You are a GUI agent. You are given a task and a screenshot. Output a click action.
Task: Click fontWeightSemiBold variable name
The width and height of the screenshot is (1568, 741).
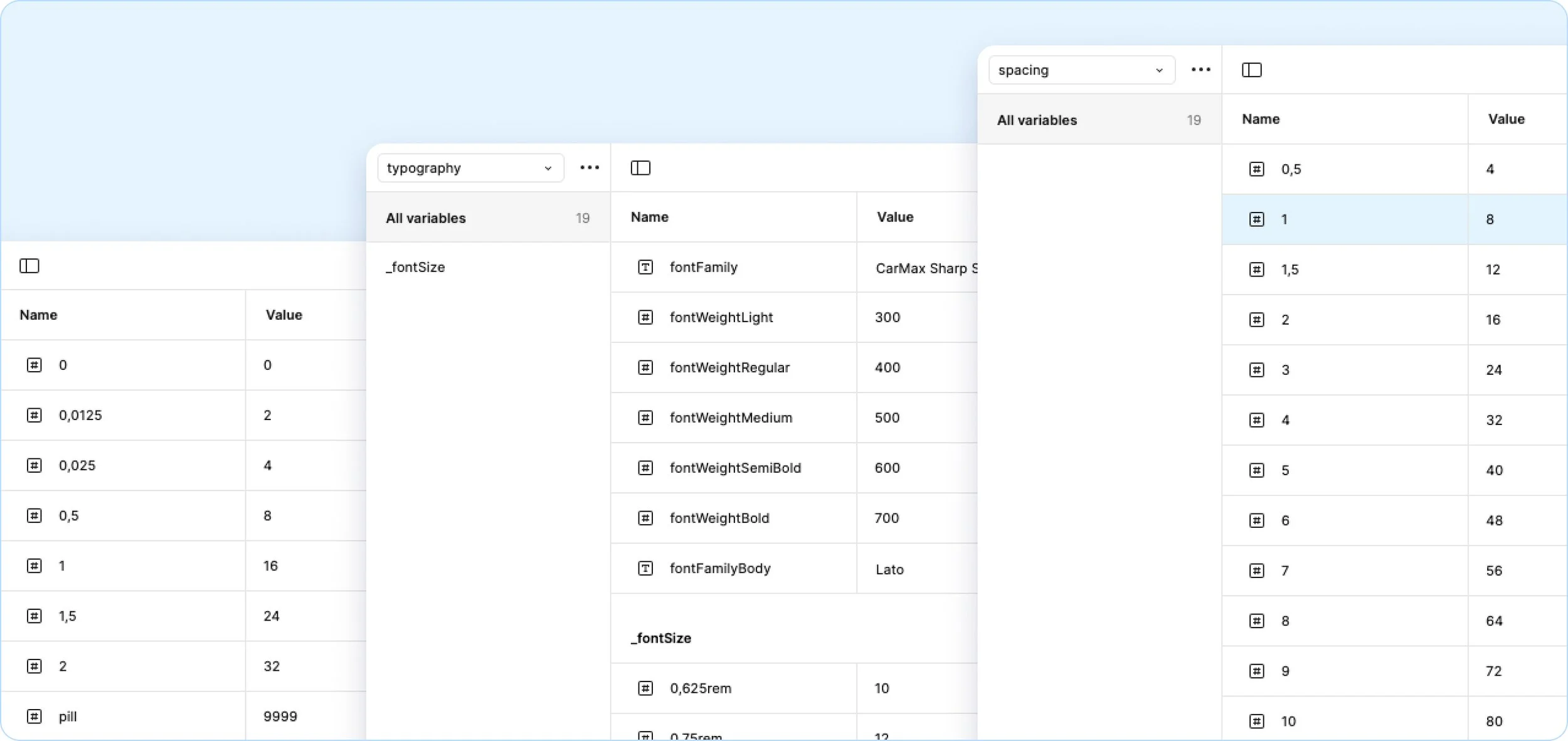(x=735, y=468)
